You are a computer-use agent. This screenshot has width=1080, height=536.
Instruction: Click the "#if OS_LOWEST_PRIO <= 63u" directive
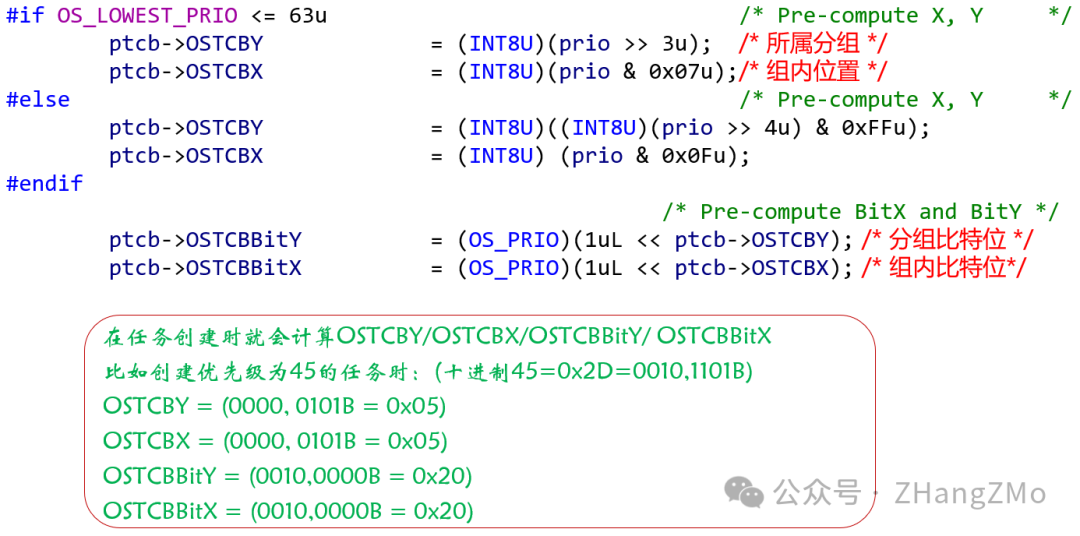pos(167,16)
